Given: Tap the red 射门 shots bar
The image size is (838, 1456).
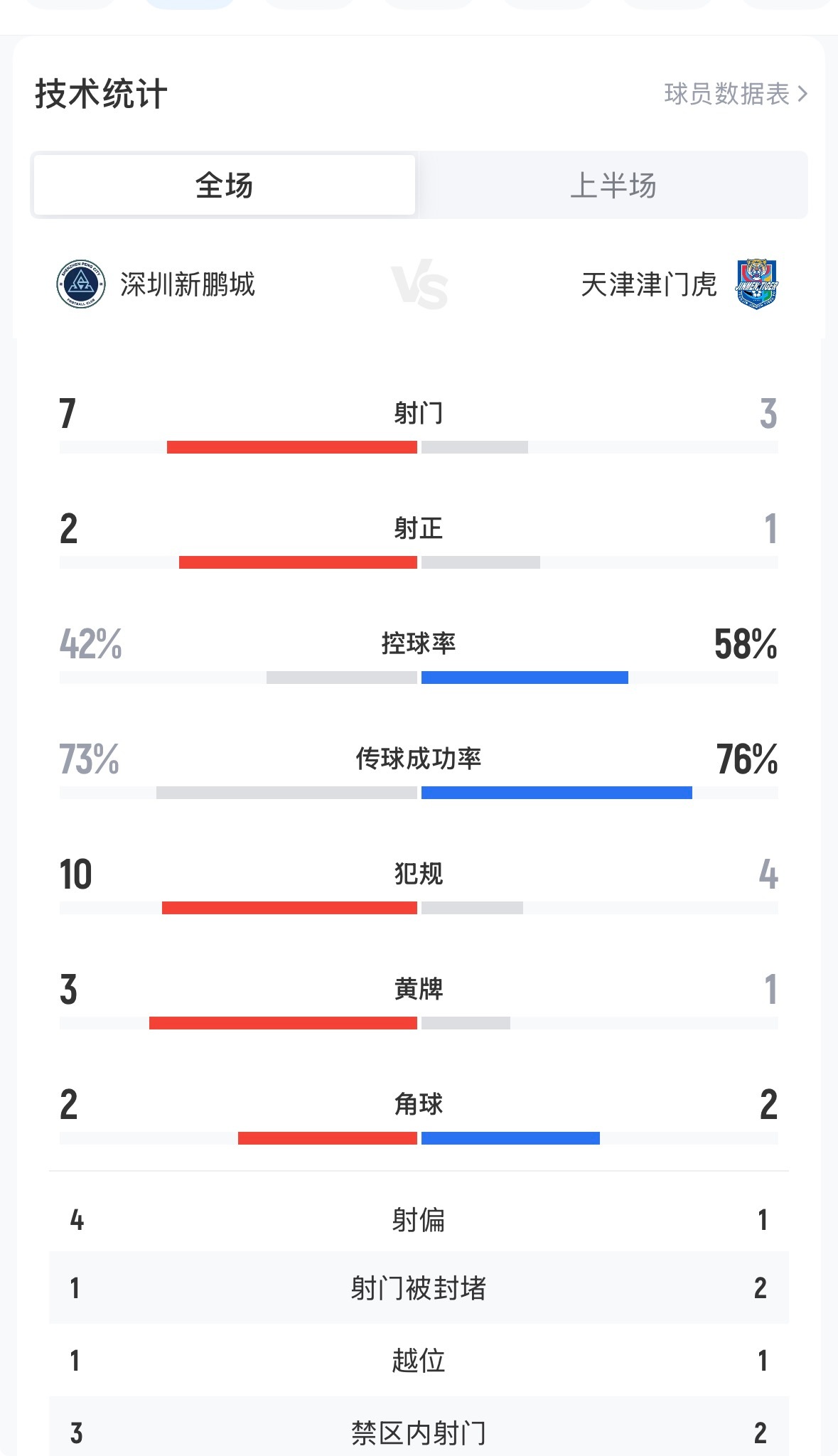Looking at the screenshot, I should (x=292, y=447).
